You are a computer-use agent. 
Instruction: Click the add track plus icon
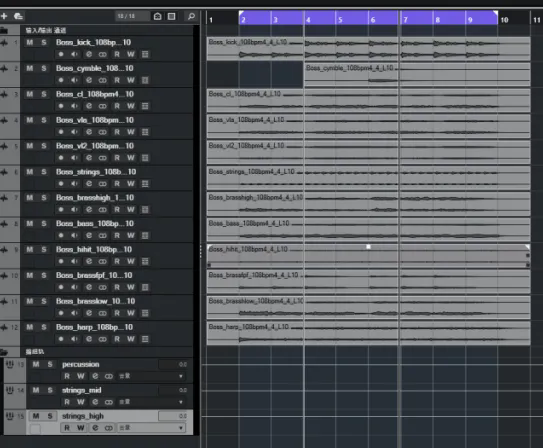tap(4, 16)
